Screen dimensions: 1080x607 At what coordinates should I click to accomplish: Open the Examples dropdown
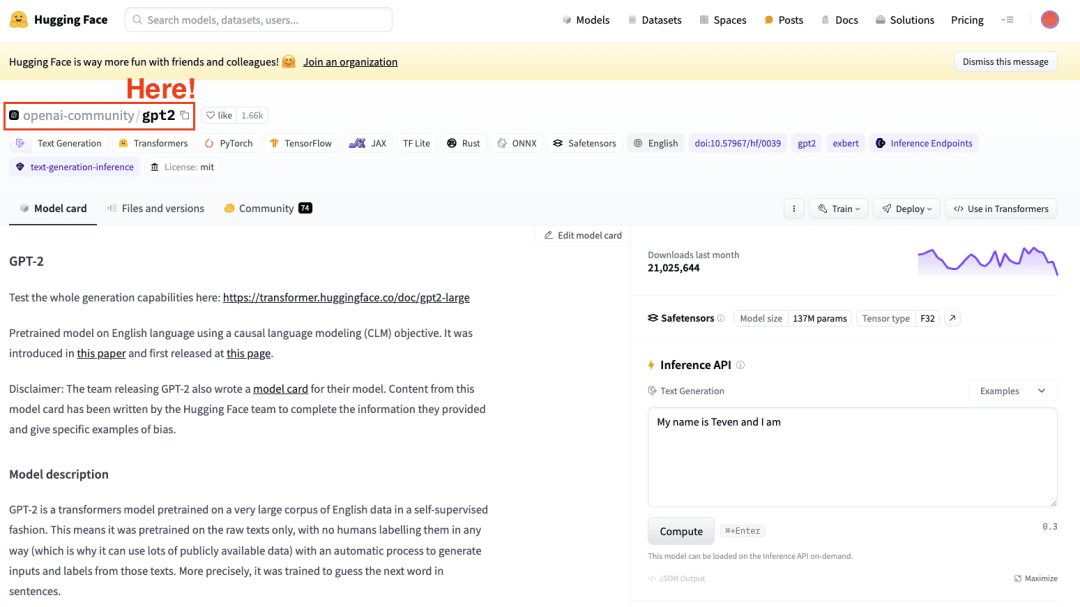pos(1012,391)
